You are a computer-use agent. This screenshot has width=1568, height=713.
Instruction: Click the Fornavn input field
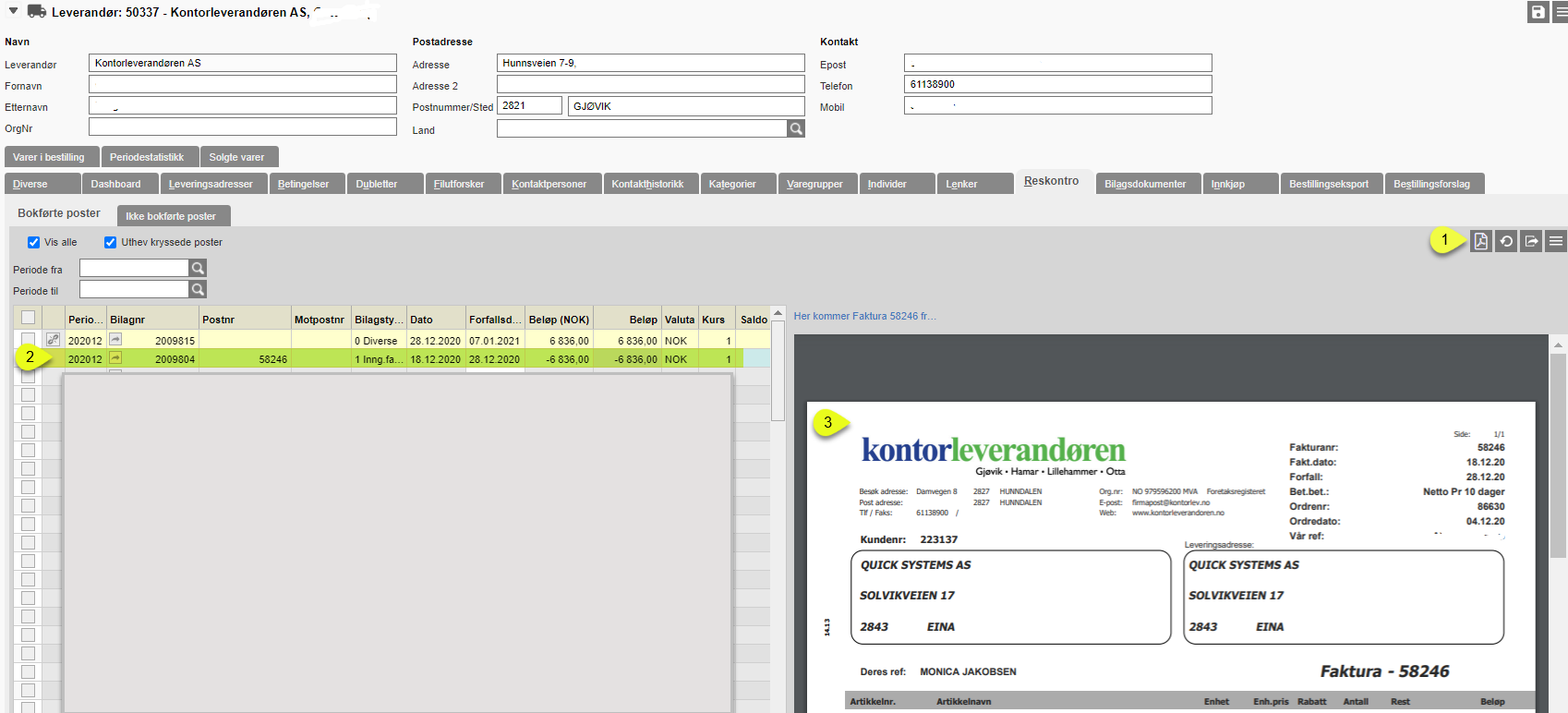[x=243, y=84]
